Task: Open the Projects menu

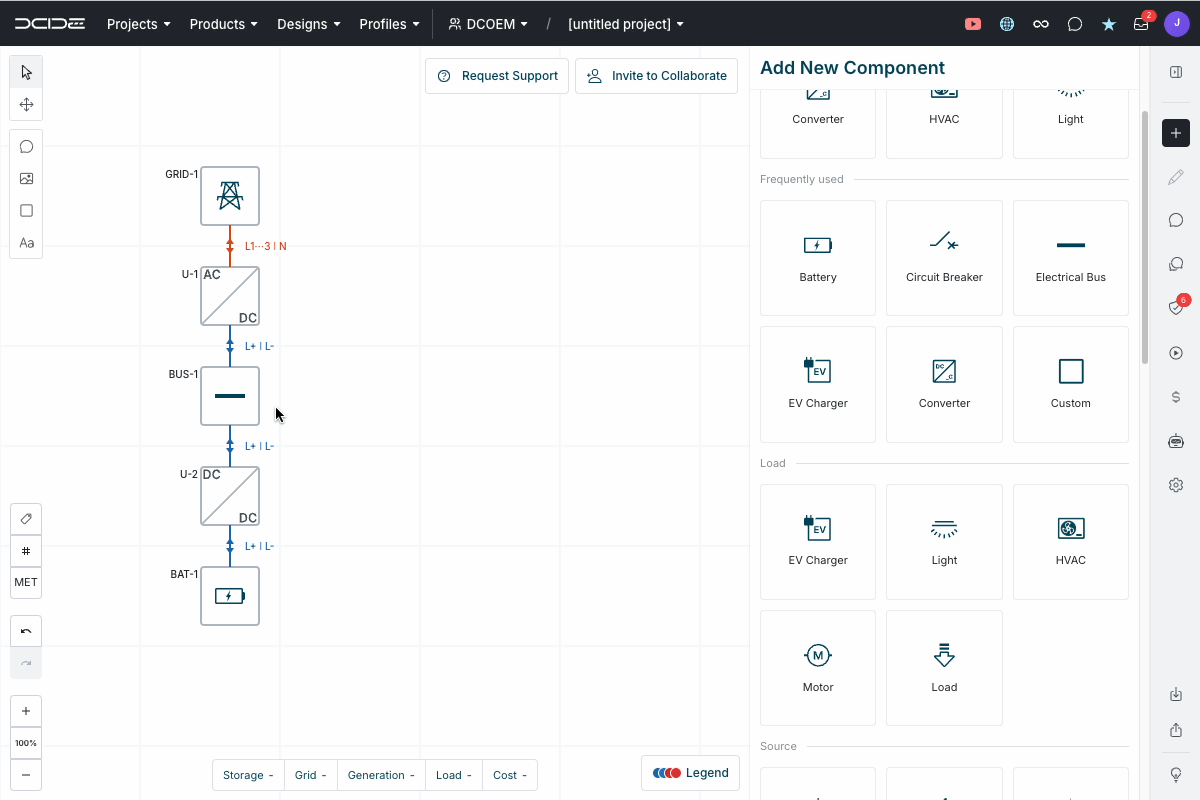Action: coord(137,23)
